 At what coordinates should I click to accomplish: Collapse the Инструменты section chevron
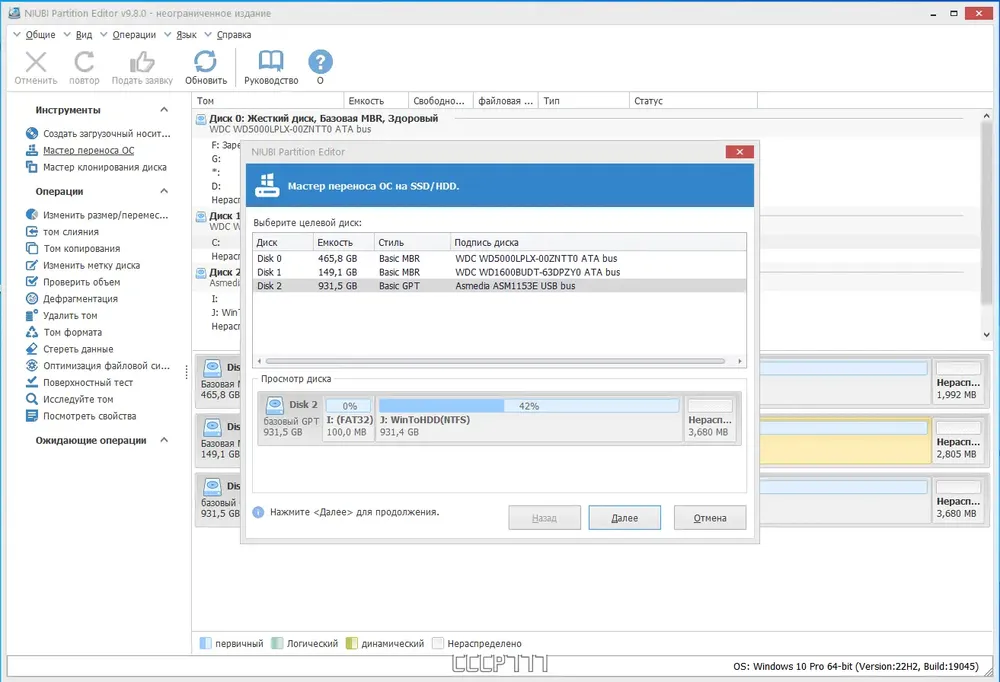pos(164,110)
